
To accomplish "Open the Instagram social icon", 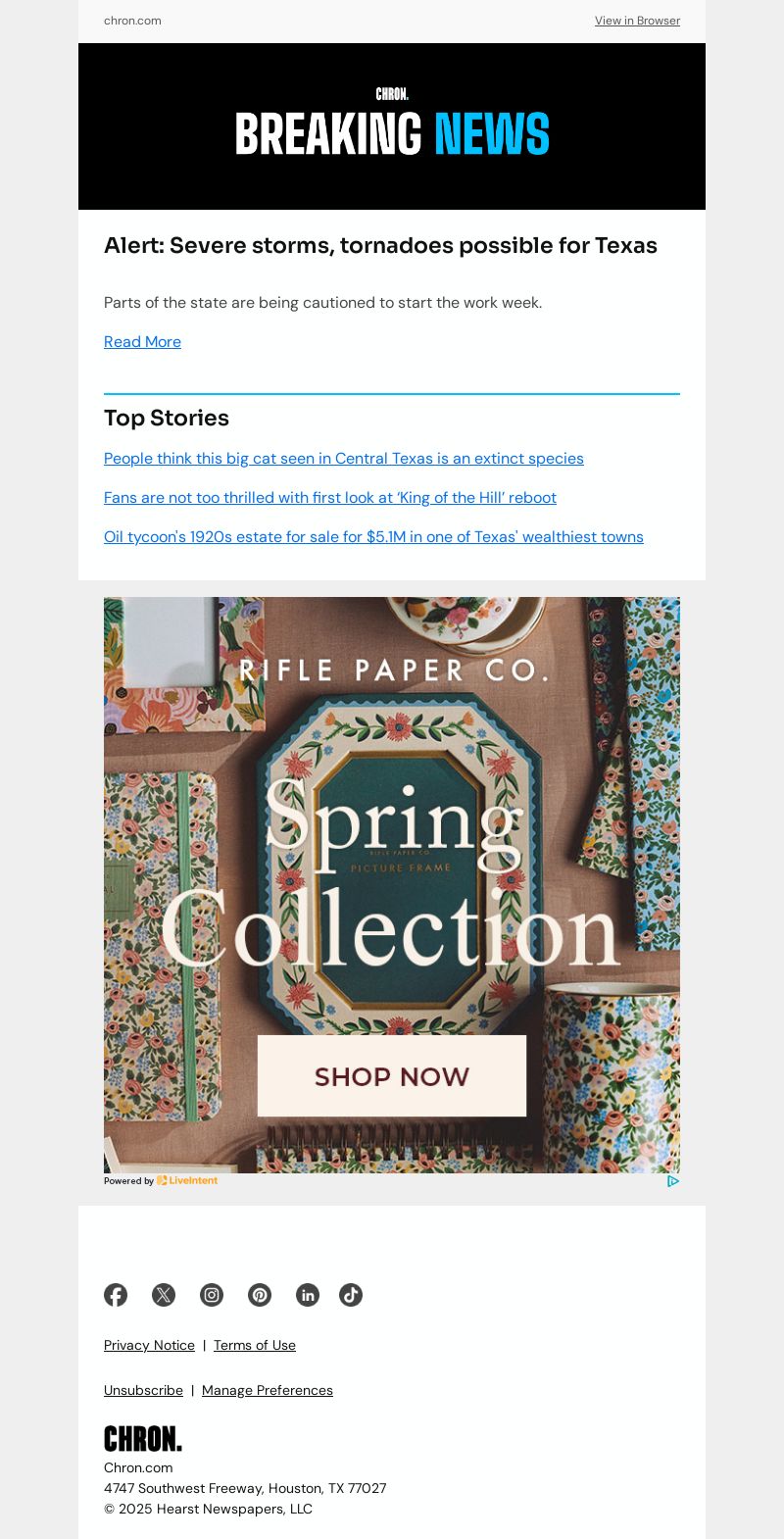I will 212,1295.
